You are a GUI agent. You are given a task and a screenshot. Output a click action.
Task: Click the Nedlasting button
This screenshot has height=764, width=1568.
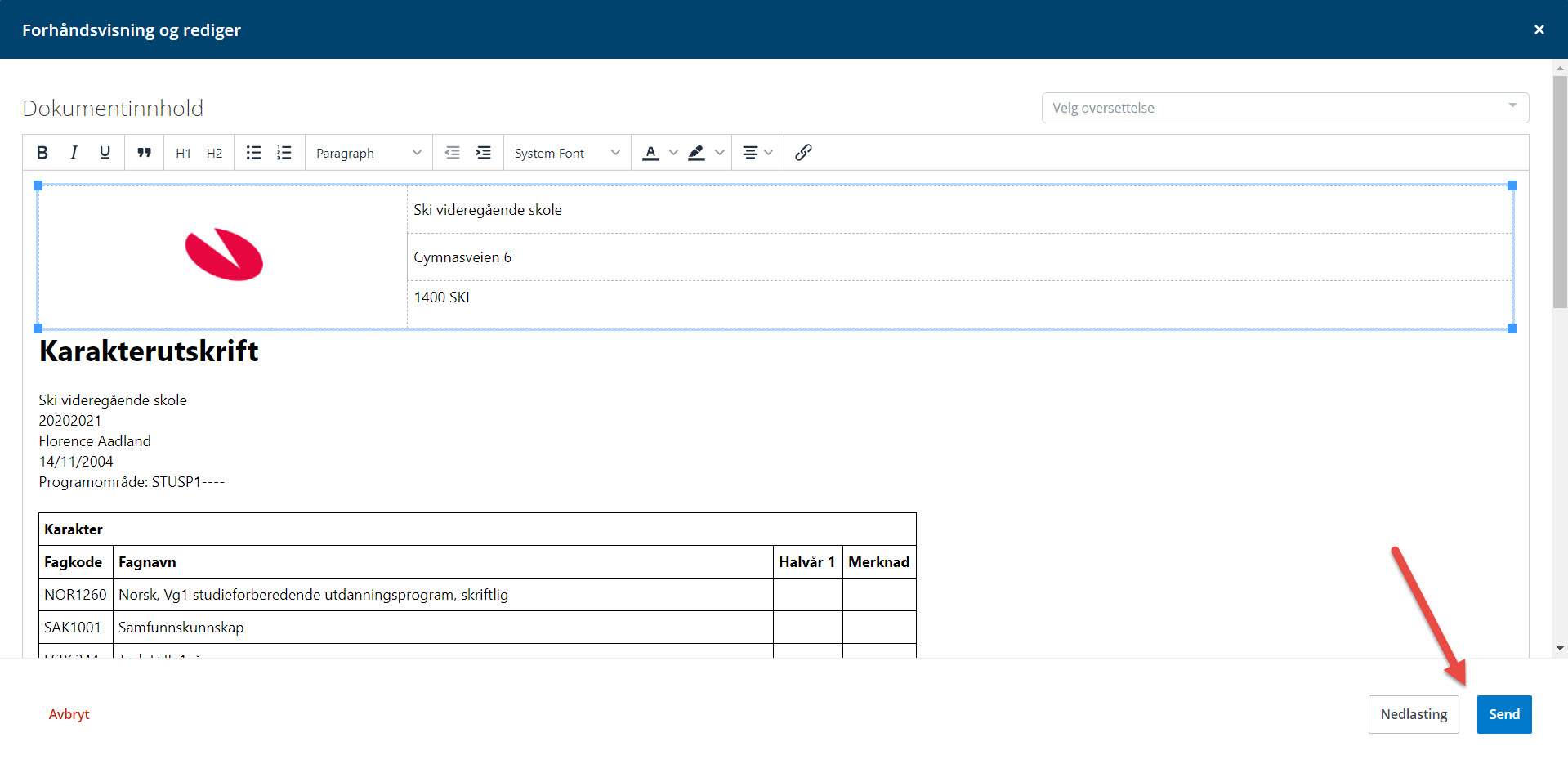point(1413,714)
